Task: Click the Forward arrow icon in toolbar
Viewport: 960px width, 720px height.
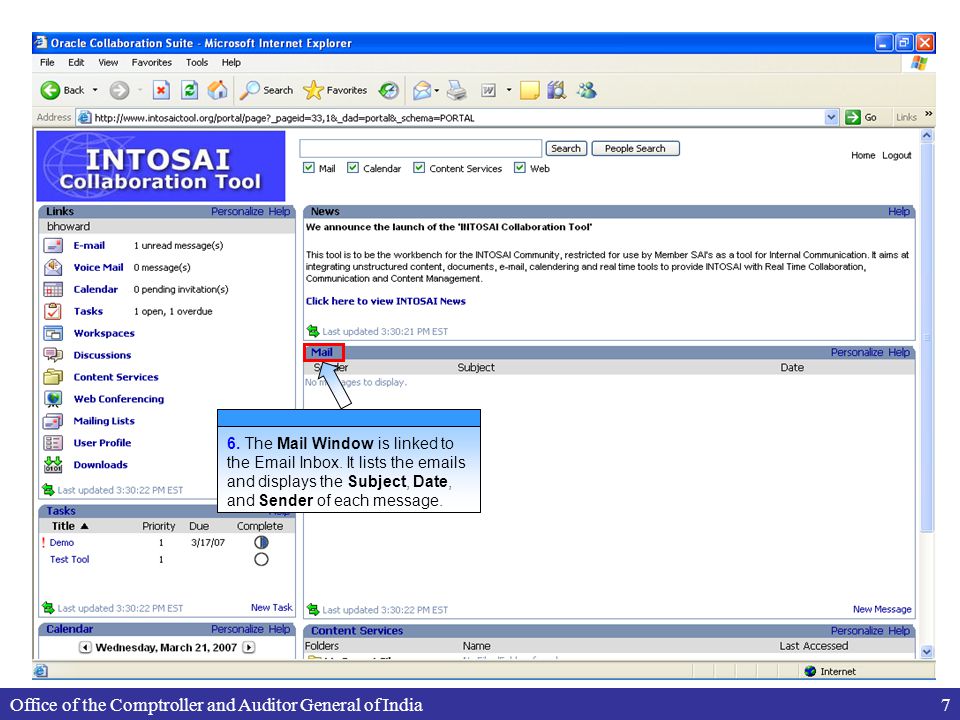Action: (x=119, y=91)
